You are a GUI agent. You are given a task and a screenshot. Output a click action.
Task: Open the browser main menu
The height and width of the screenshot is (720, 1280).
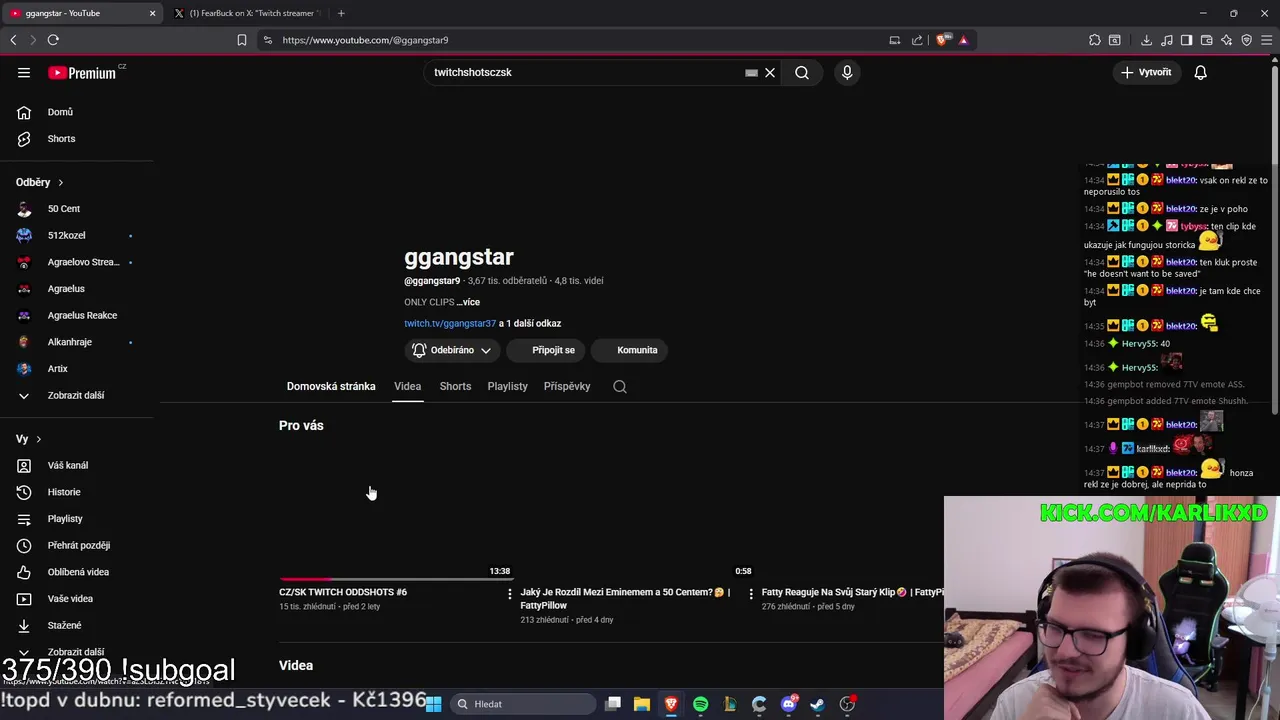point(1266,40)
